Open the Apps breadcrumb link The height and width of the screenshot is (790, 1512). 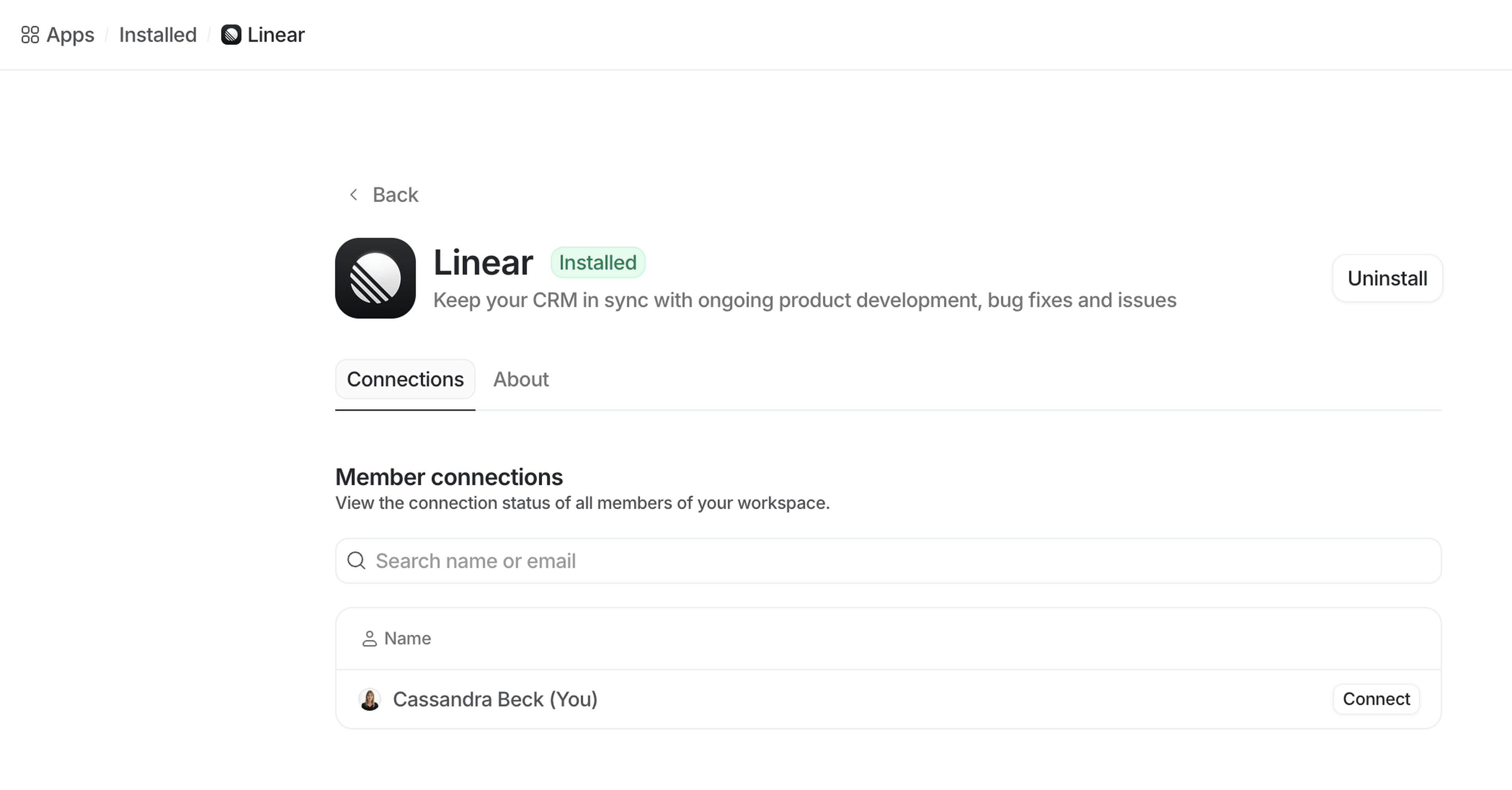70,35
